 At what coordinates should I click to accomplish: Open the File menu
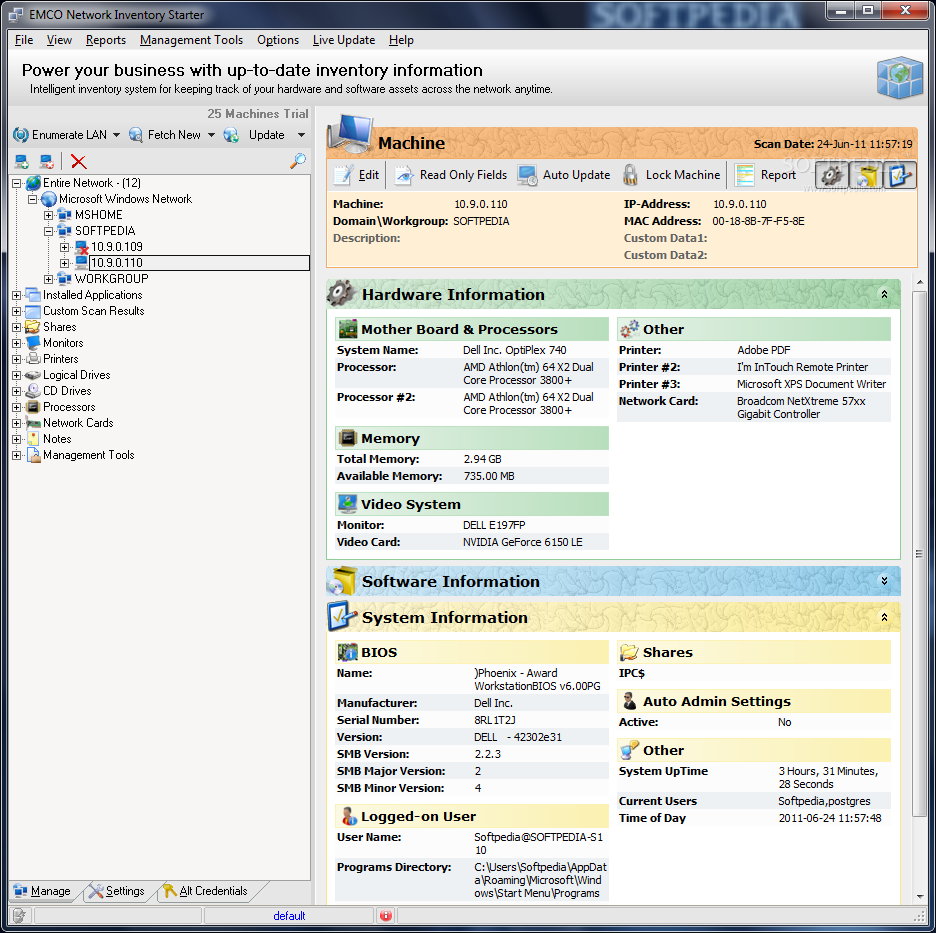pyautogui.click(x=24, y=40)
